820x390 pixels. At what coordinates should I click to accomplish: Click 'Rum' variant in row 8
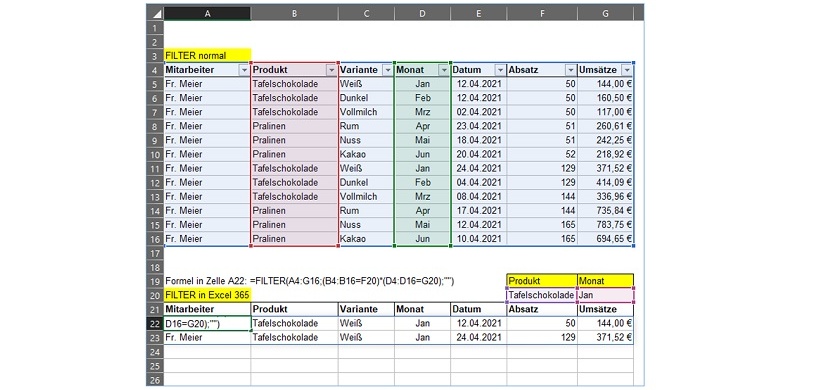(366, 126)
